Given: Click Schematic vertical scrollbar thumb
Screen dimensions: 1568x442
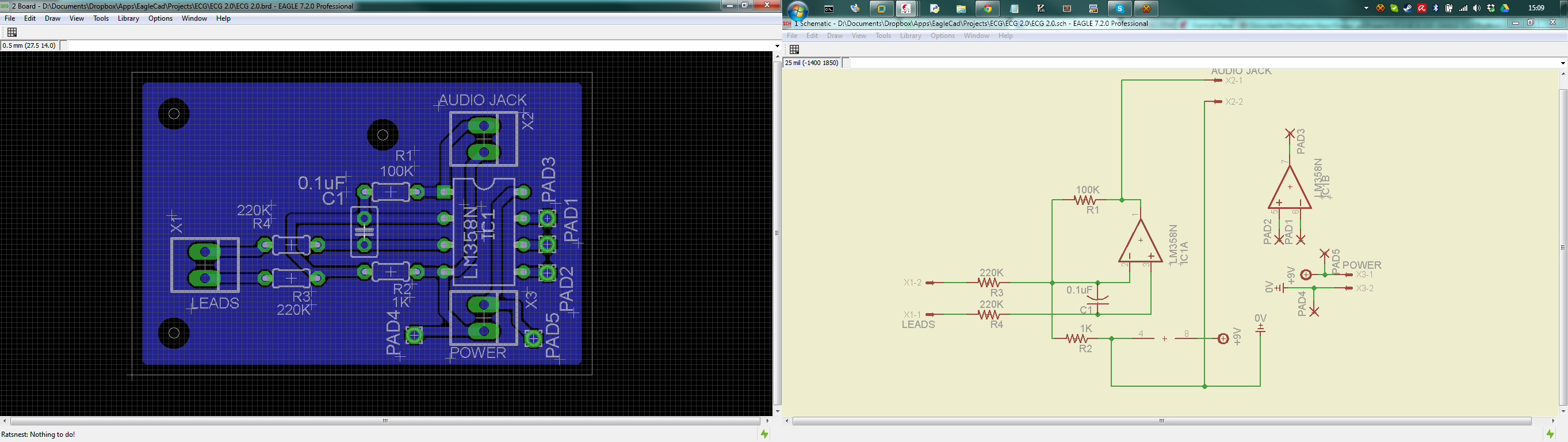Looking at the screenshot, I should tap(1562, 247).
